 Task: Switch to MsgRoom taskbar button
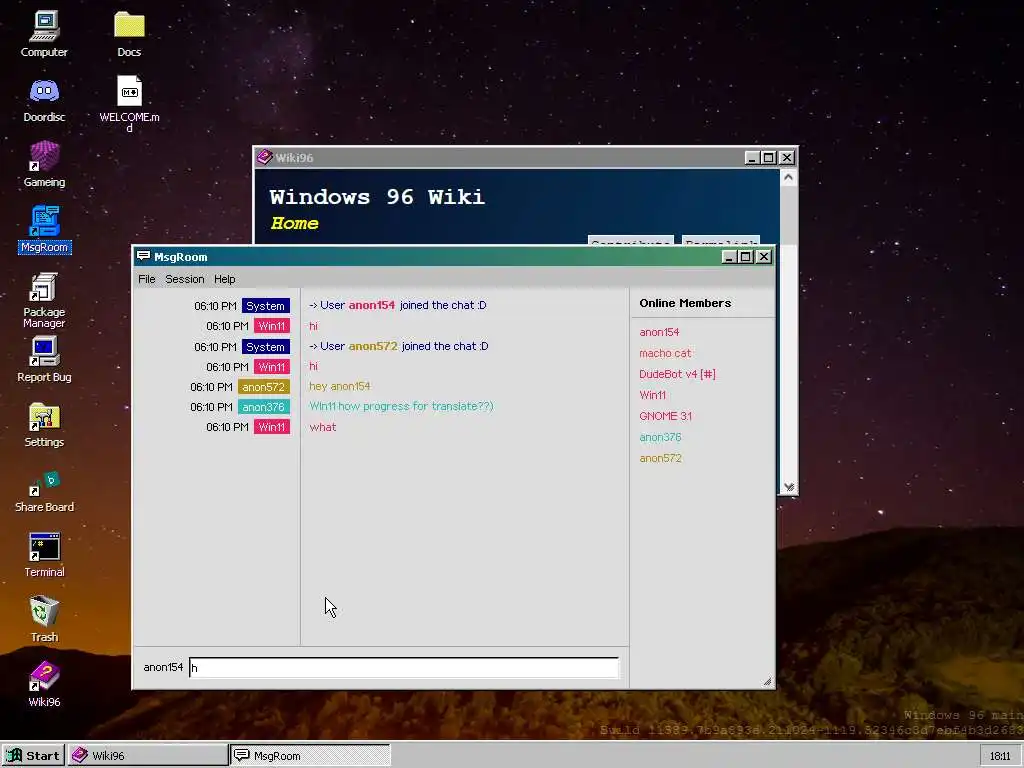(310, 756)
